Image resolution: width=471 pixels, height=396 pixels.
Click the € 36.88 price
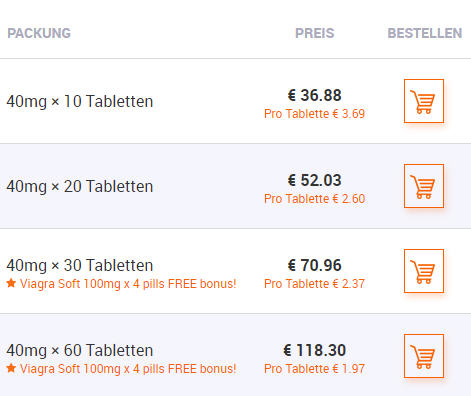(314, 95)
